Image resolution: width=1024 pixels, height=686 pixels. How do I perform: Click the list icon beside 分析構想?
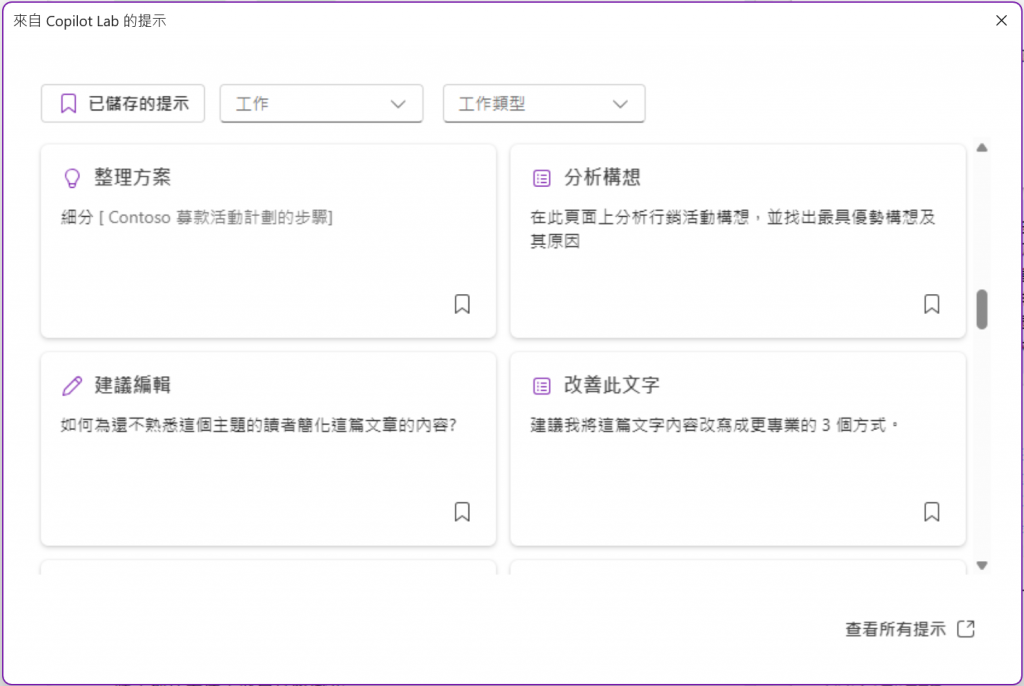pyautogui.click(x=541, y=178)
